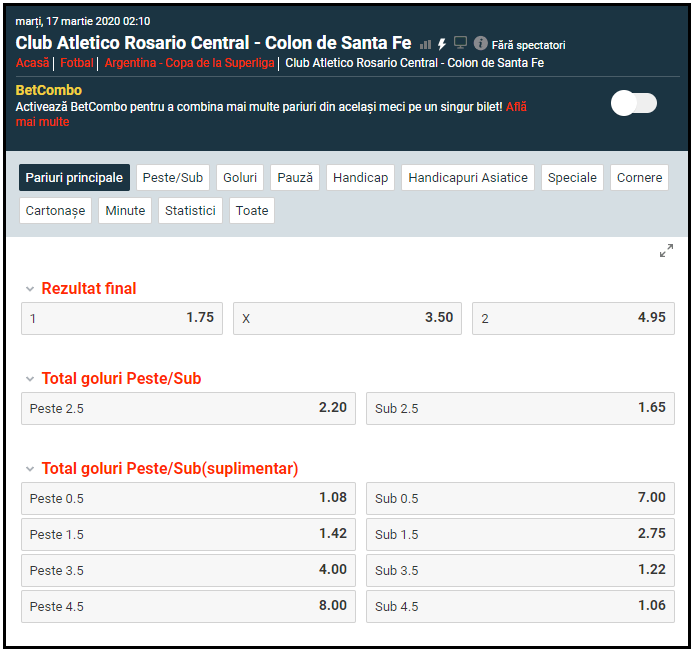
Task: Click the monitor live stream icon
Action: (x=460, y=43)
